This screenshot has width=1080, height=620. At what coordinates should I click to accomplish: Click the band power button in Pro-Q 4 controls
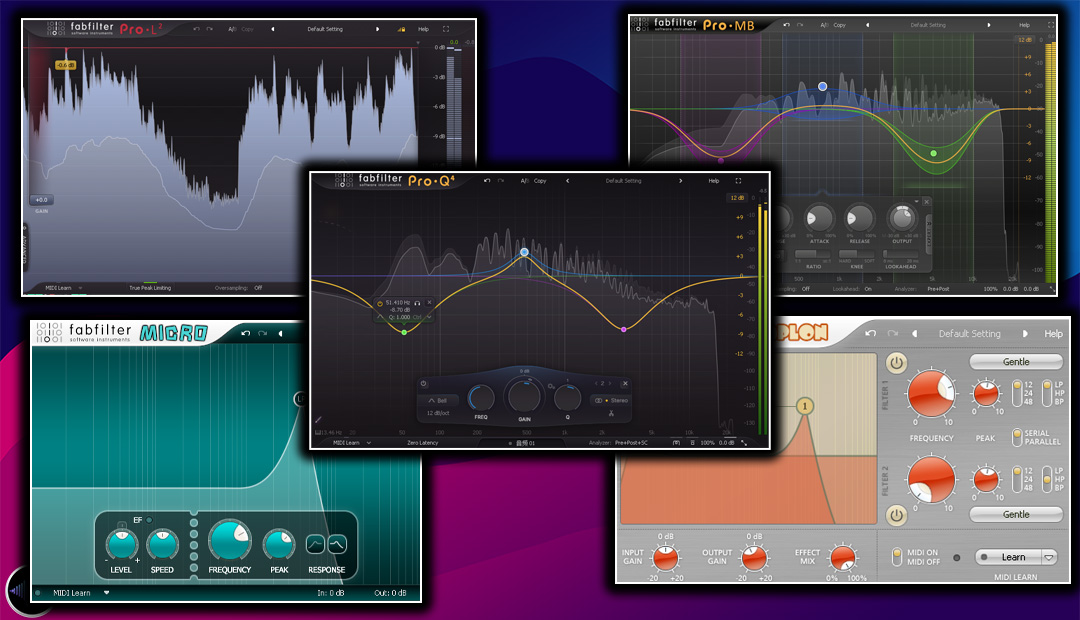click(x=424, y=384)
